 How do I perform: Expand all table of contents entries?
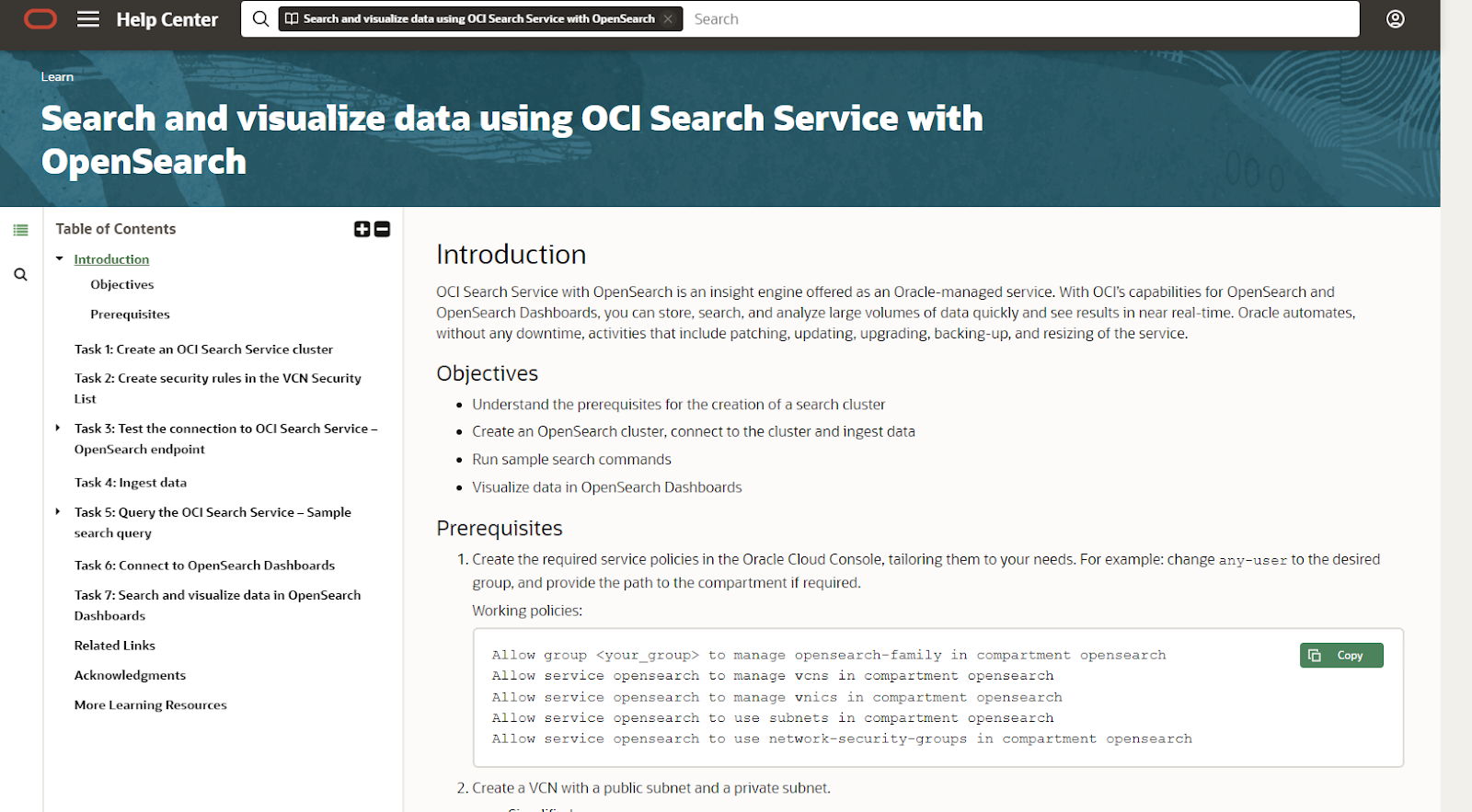tap(362, 229)
